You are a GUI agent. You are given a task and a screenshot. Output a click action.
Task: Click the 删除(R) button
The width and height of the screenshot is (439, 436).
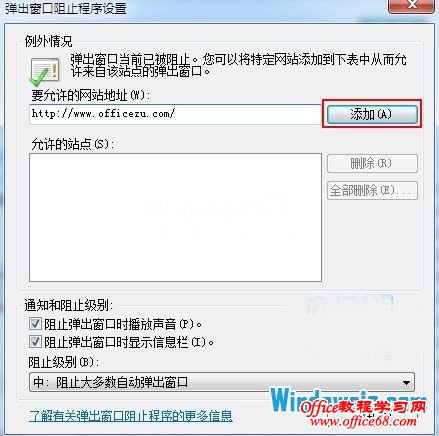tap(372, 163)
